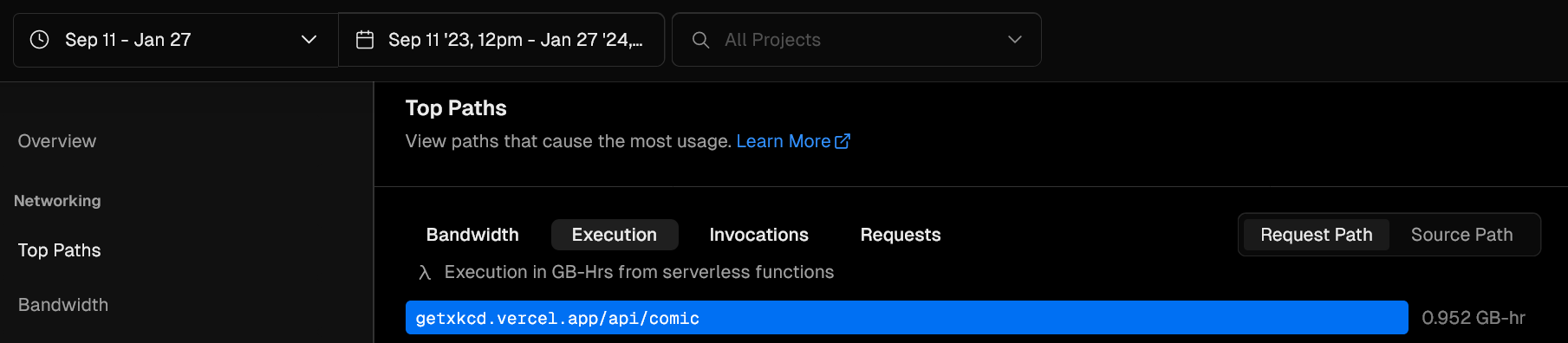Click the calendar icon beside Sep 11 '23
The image size is (1568, 343).
pos(365,40)
